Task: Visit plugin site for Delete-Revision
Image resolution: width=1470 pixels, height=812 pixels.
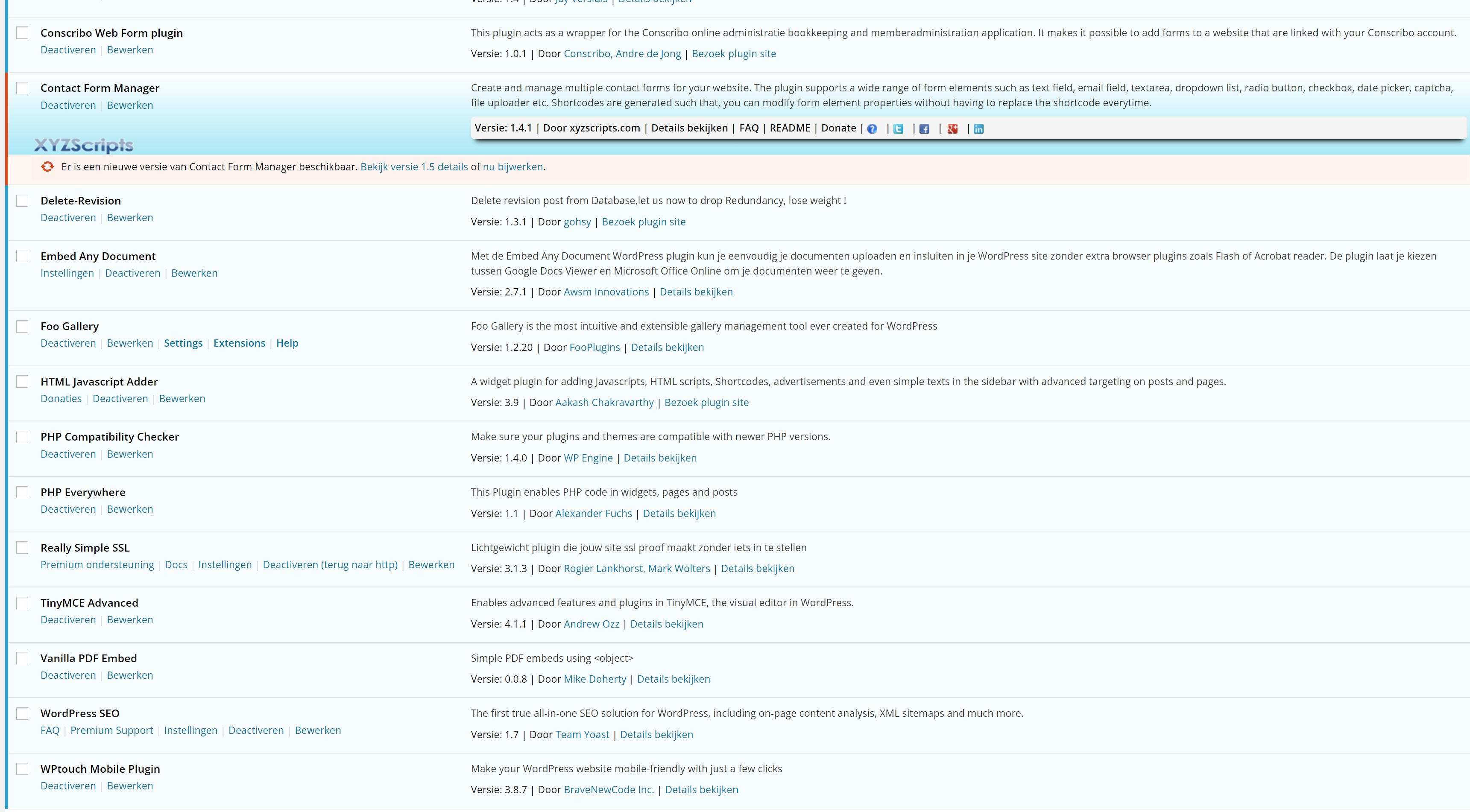Action: click(644, 222)
